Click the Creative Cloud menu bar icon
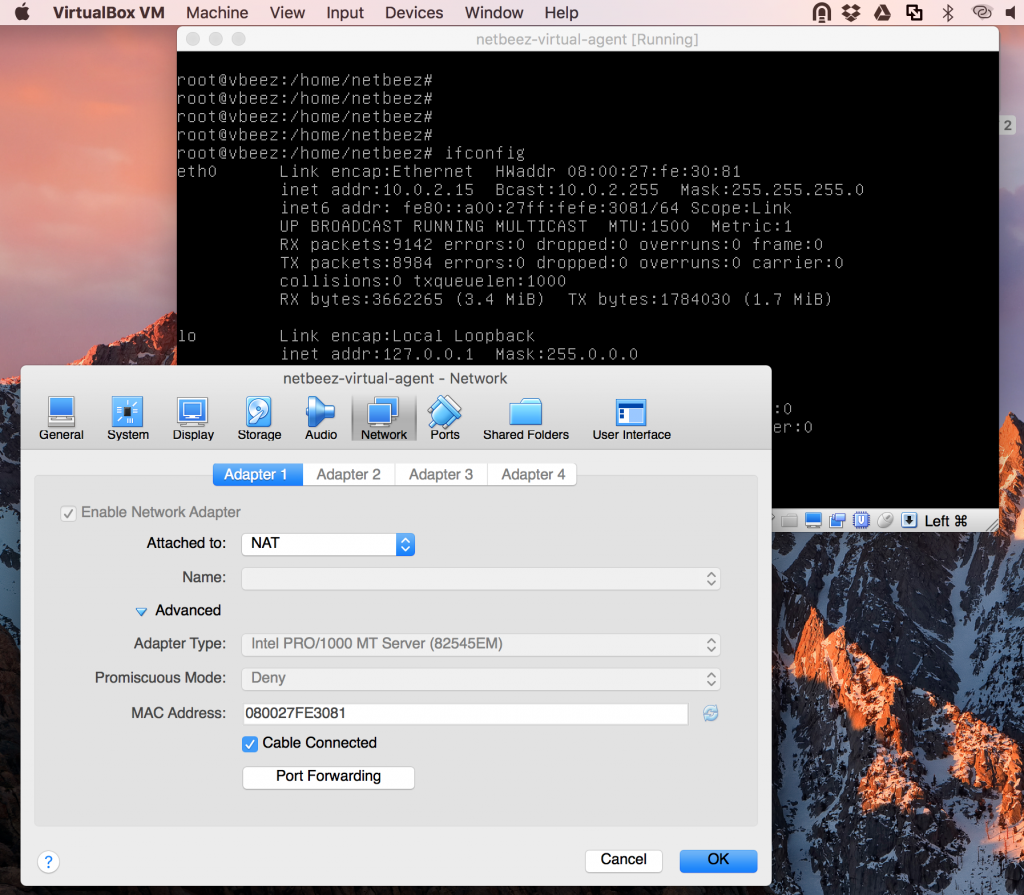The width and height of the screenshot is (1024, 895). 982,12
